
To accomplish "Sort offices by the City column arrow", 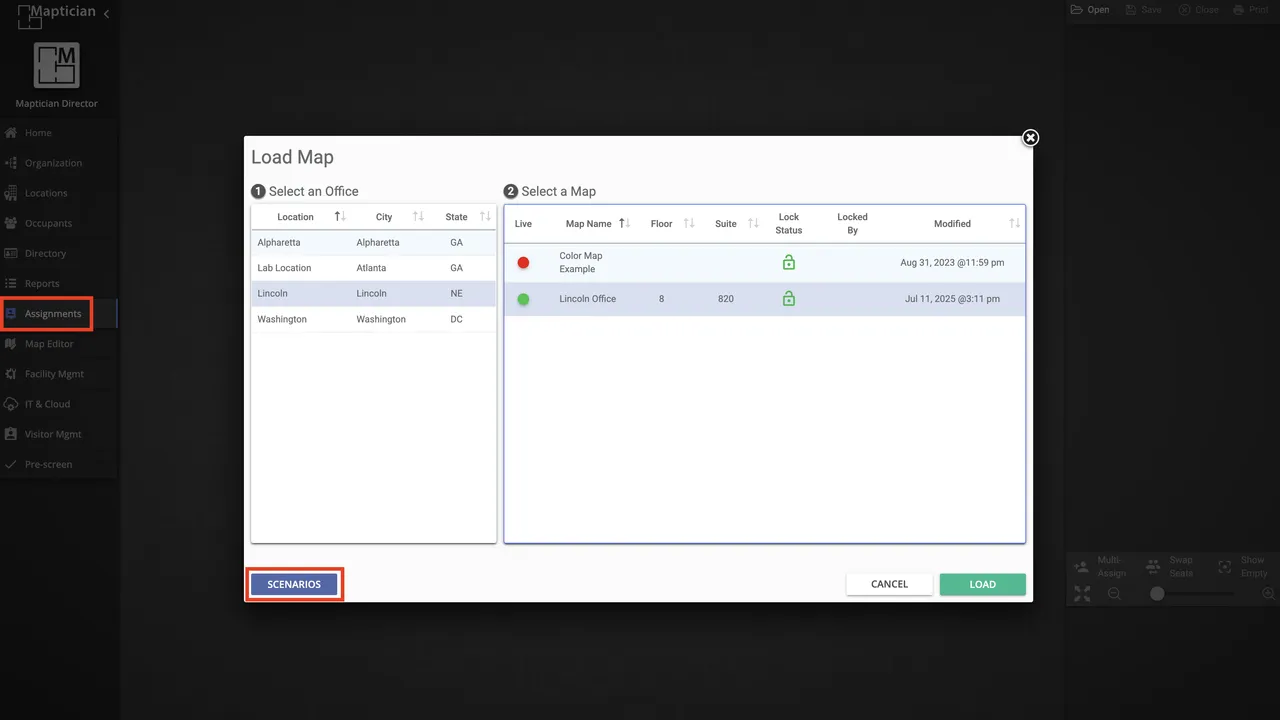I will point(419,217).
